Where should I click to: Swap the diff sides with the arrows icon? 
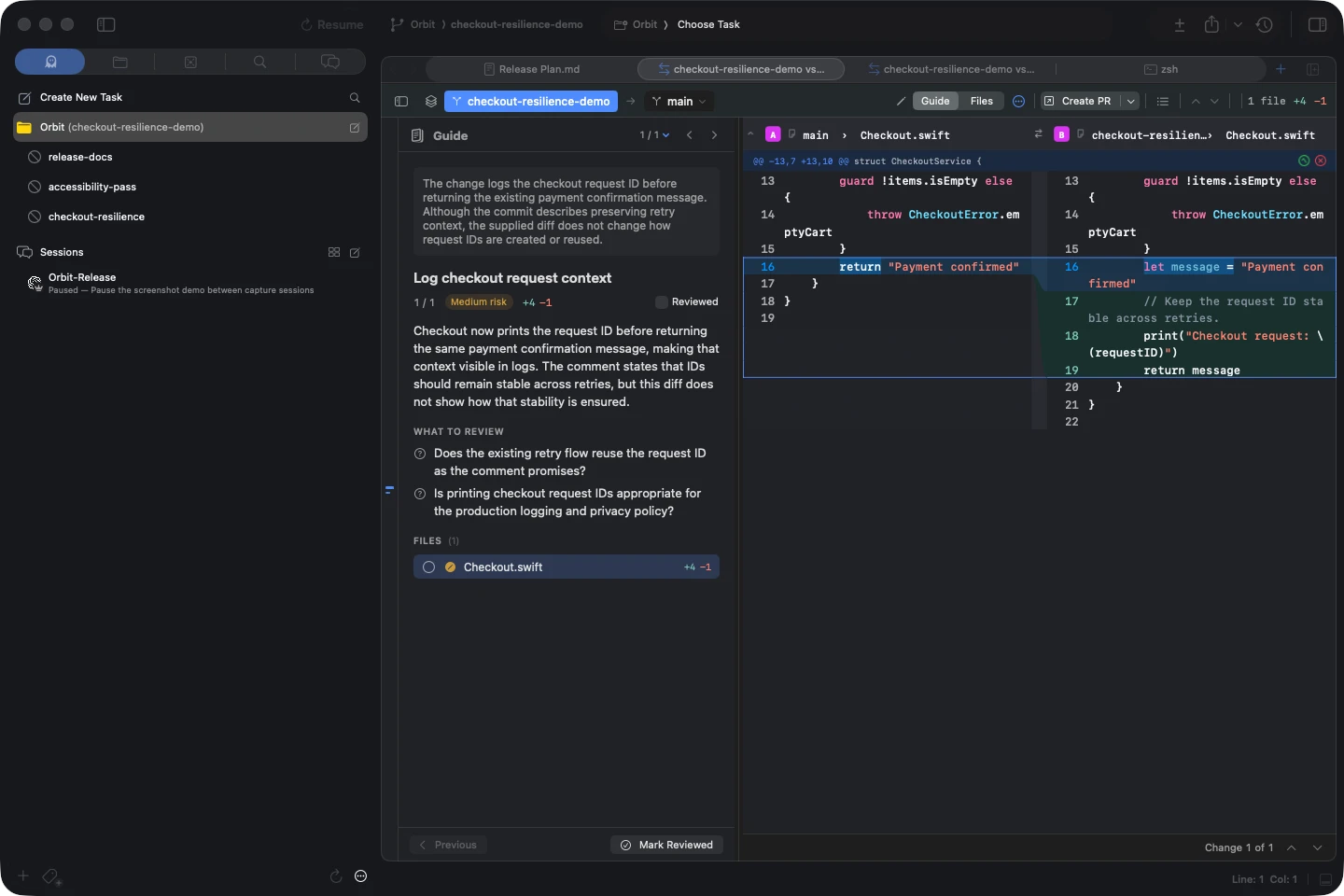click(1038, 134)
